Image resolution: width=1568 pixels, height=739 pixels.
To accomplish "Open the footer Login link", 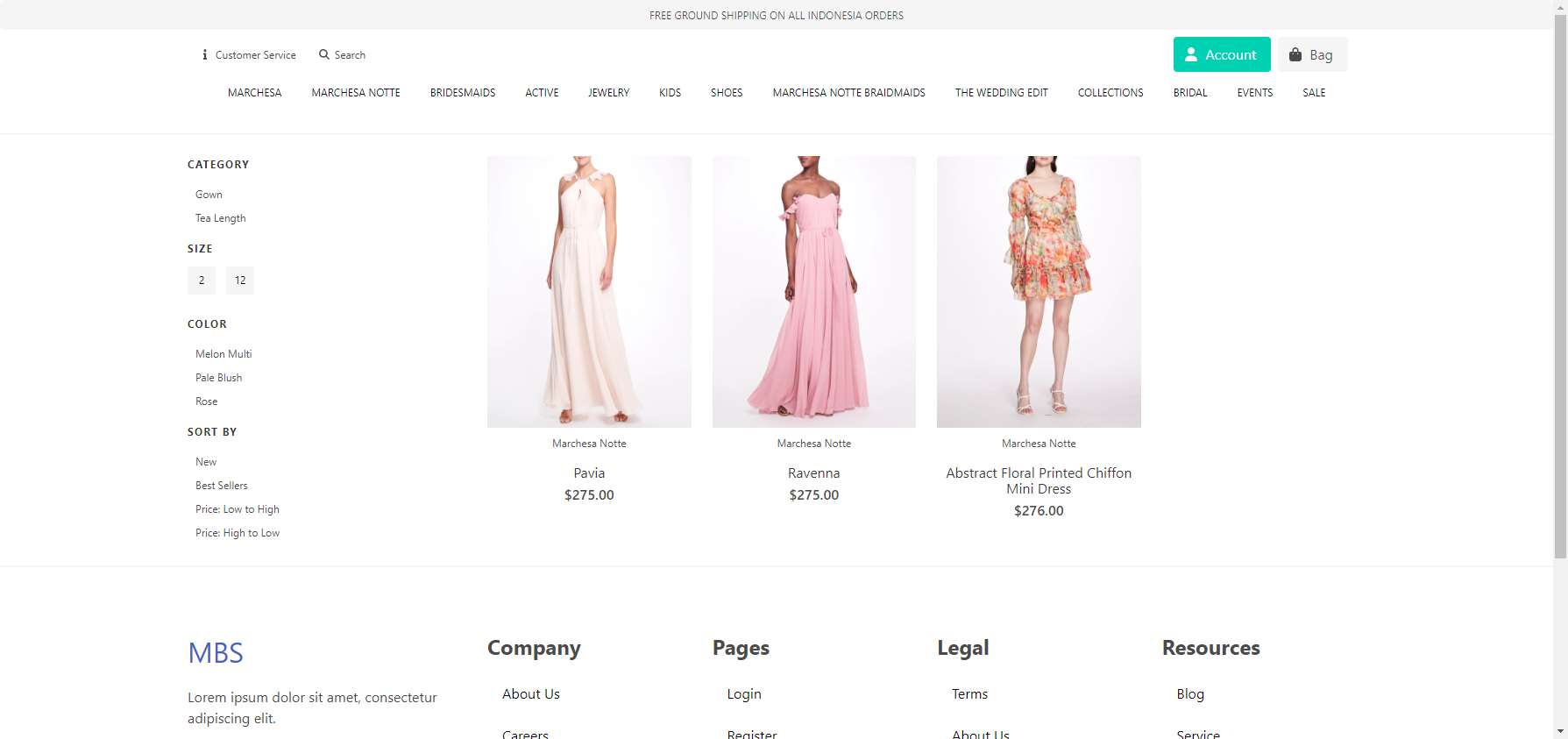I will 744,694.
